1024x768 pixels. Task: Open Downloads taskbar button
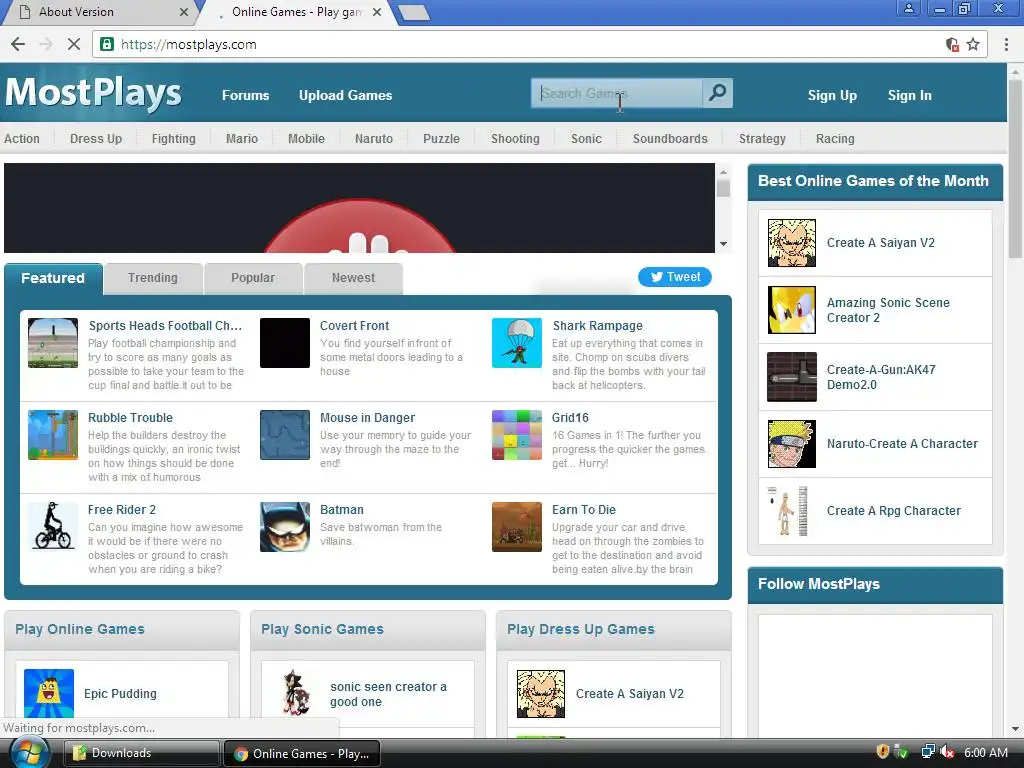click(142, 753)
